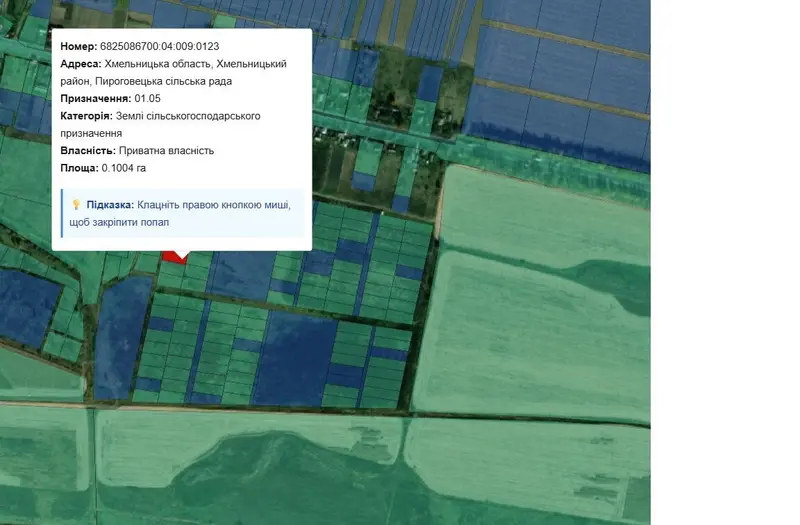Click the 'Власність:' label
Viewport: 800px width, 525px height.
click(x=88, y=151)
